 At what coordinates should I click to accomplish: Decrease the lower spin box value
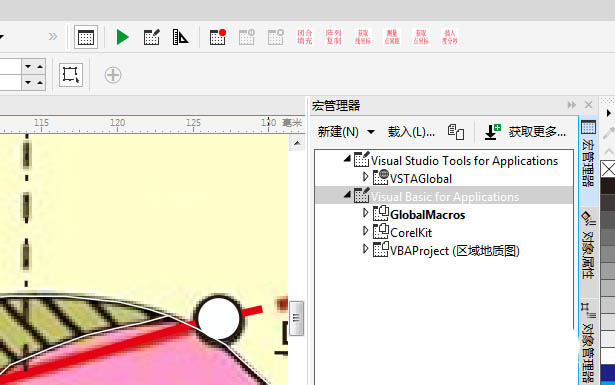pos(28,82)
